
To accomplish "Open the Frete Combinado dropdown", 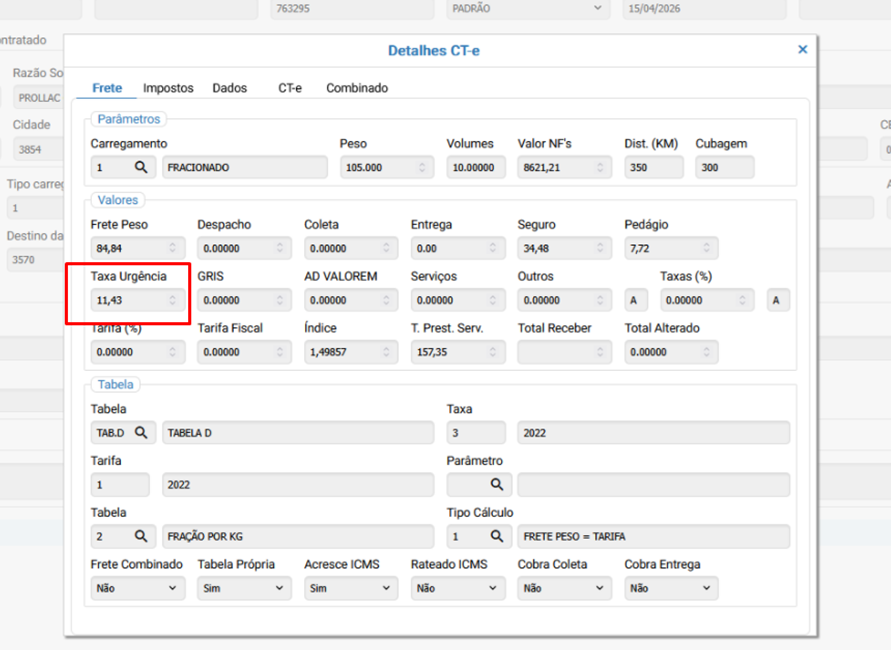I will click(x=137, y=589).
